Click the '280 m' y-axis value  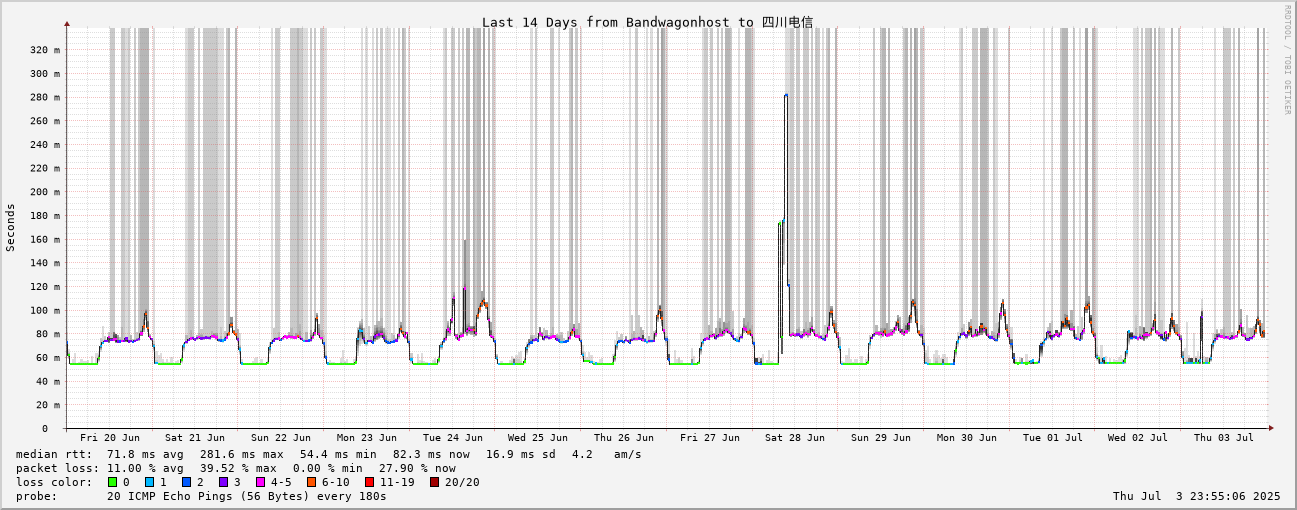click(44, 97)
